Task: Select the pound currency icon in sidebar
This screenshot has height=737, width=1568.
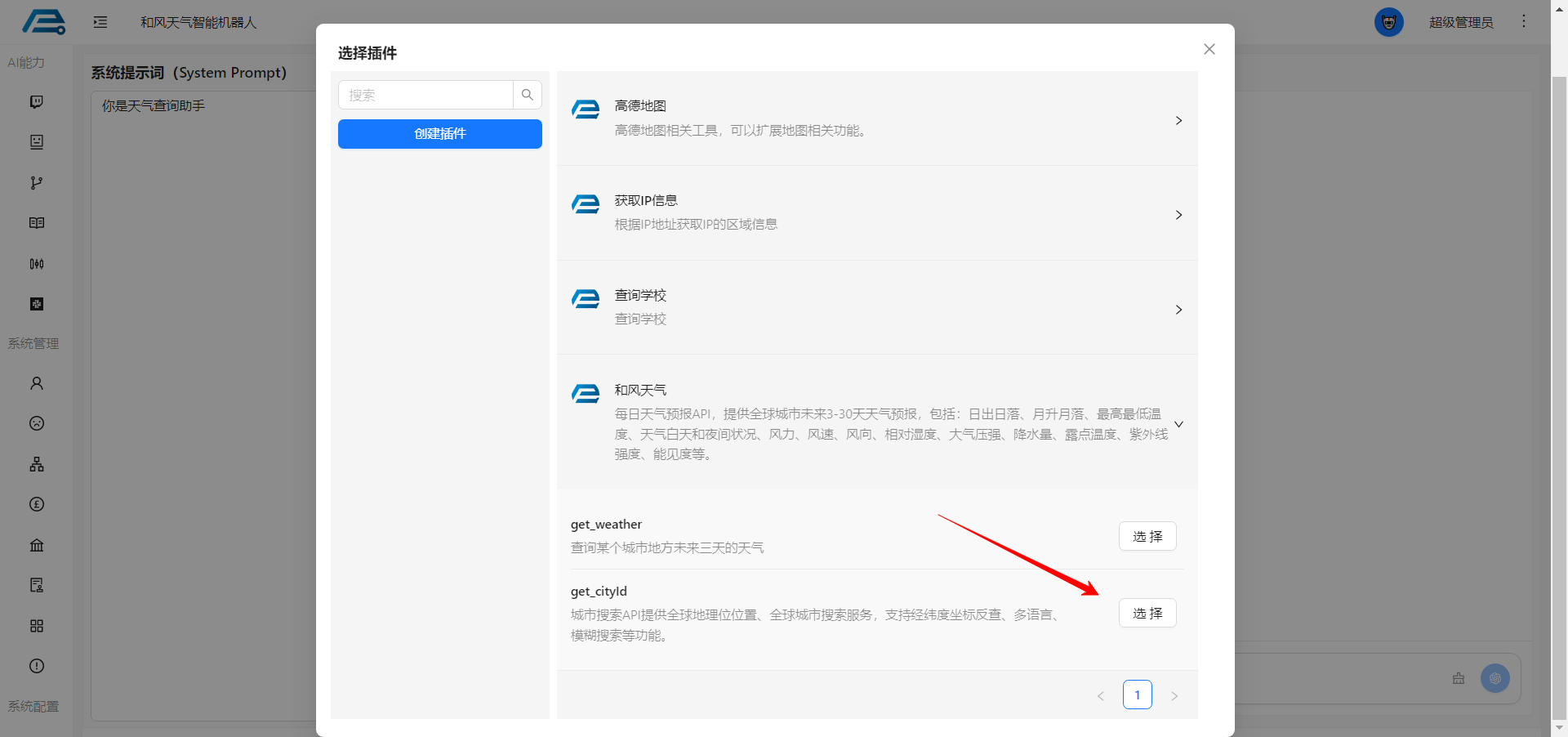Action: coord(37,504)
